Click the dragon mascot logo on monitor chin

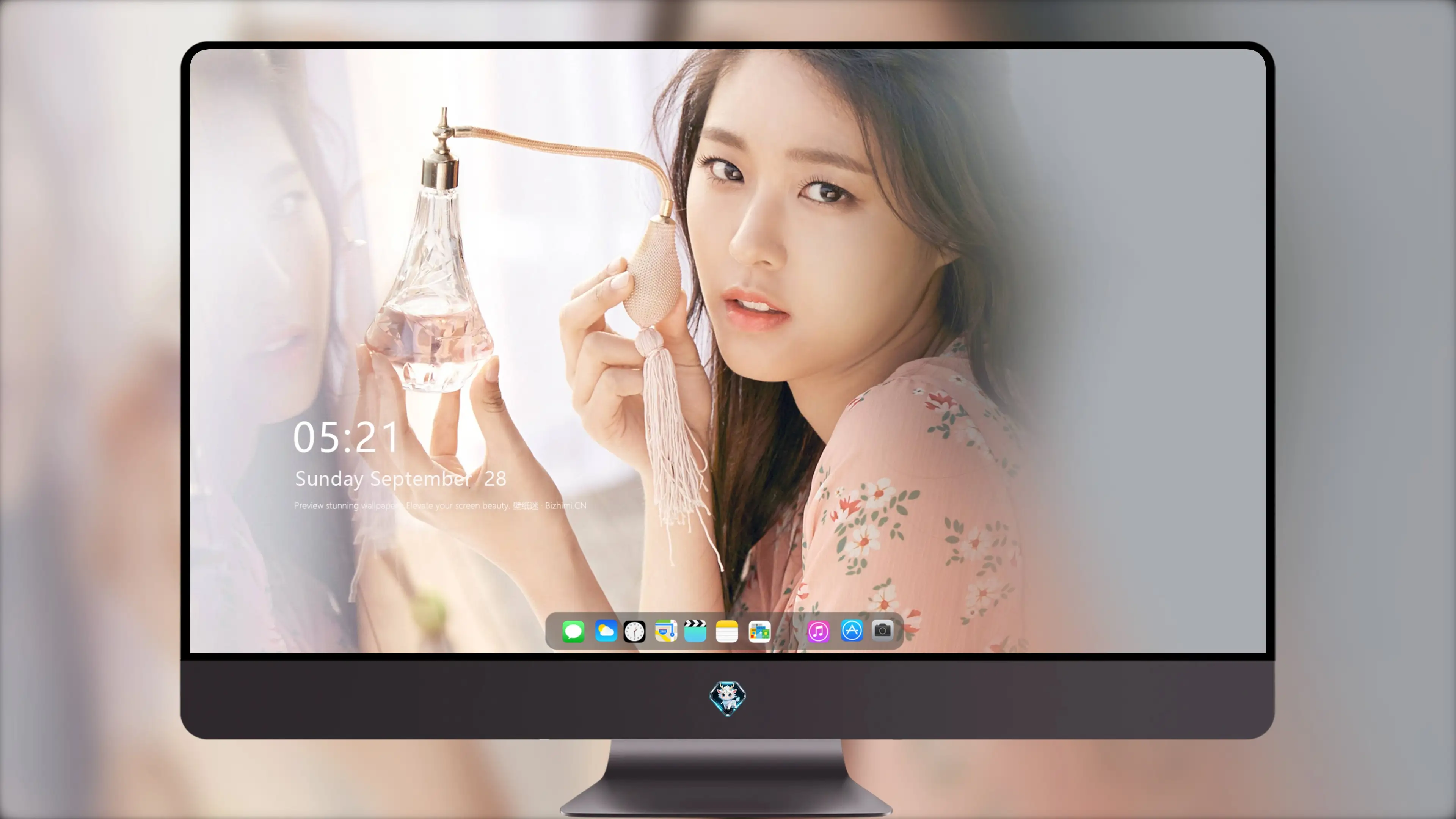click(728, 698)
